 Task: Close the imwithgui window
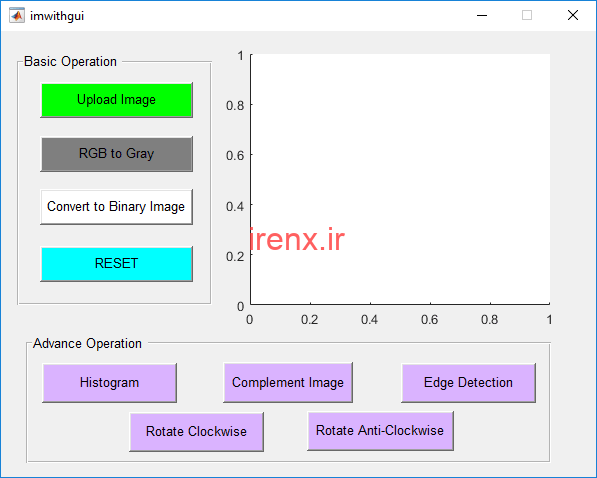pyautogui.click(x=573, y=16)
